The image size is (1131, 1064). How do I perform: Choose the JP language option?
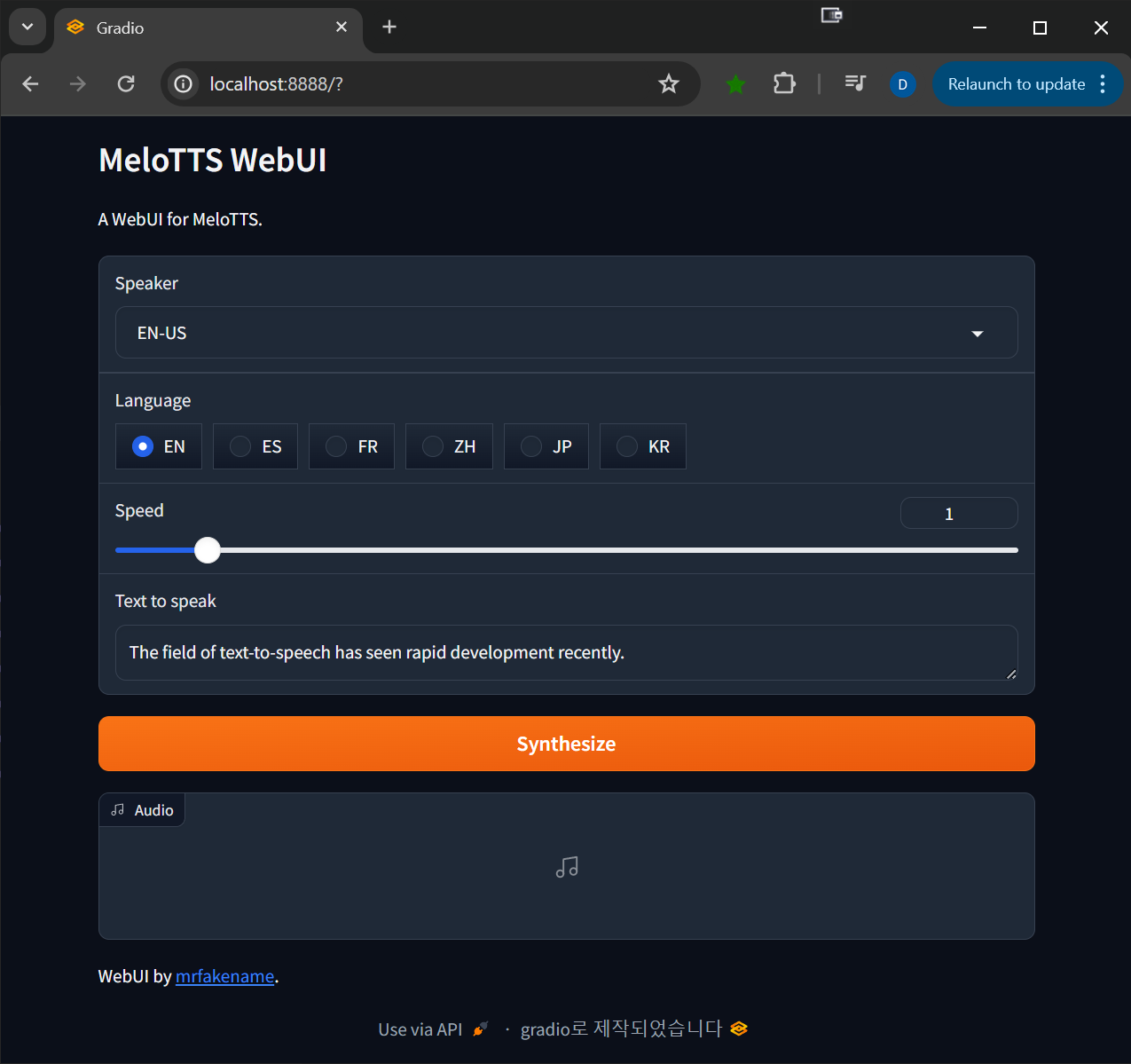[531, 446]
